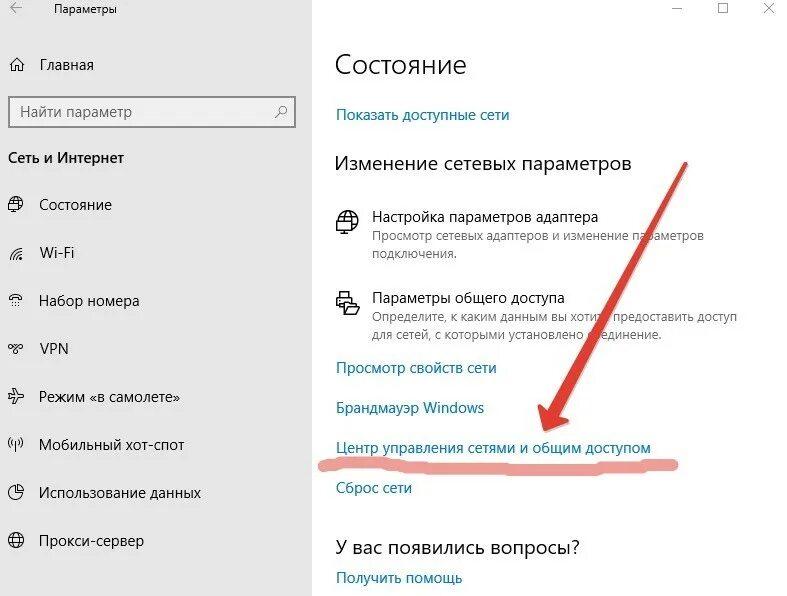Click the Home icon beside Главная
This screenshot has height=596, width=787.
17,65
